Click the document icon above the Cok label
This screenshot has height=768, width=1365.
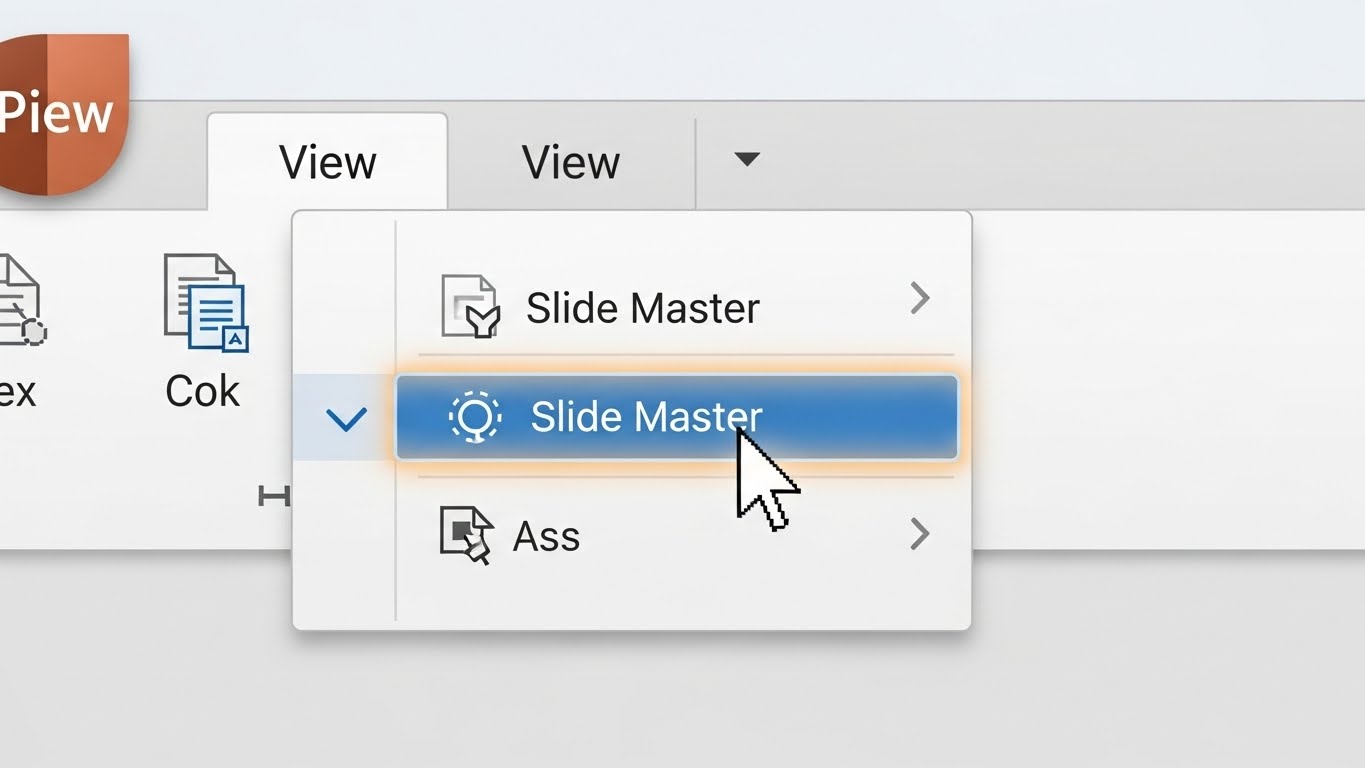click(x=205, y=302)
